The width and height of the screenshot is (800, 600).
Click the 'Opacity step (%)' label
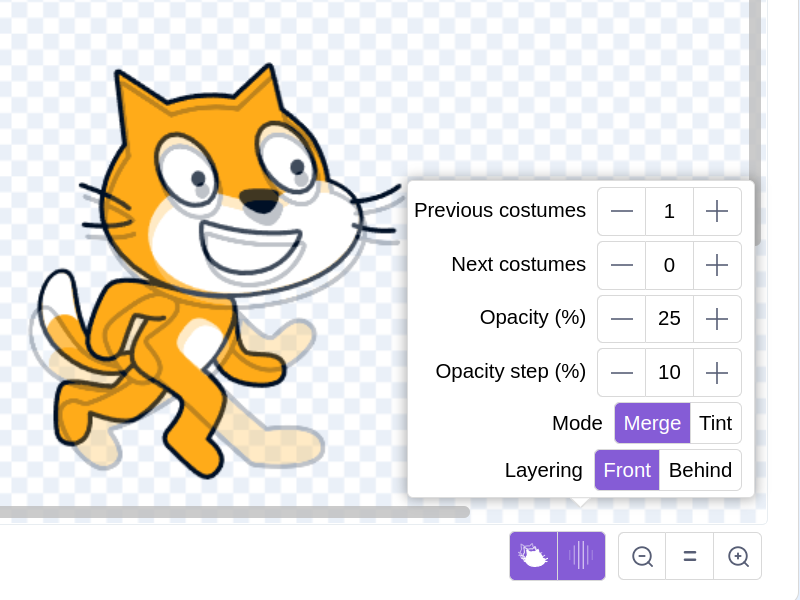pyautogui.click(x=511, y=371)
